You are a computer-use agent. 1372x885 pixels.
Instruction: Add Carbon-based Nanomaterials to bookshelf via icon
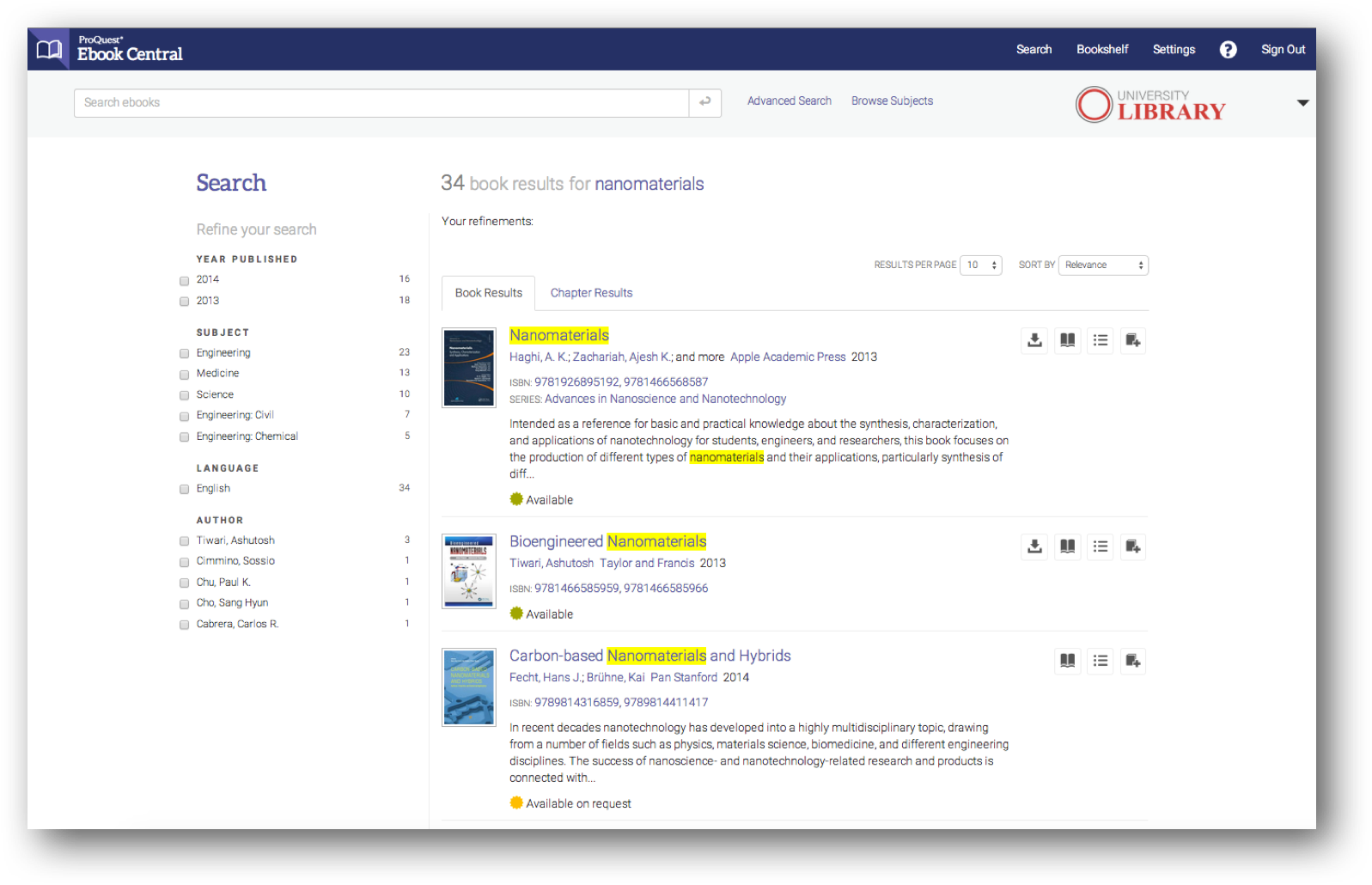tap(1132, 661)
